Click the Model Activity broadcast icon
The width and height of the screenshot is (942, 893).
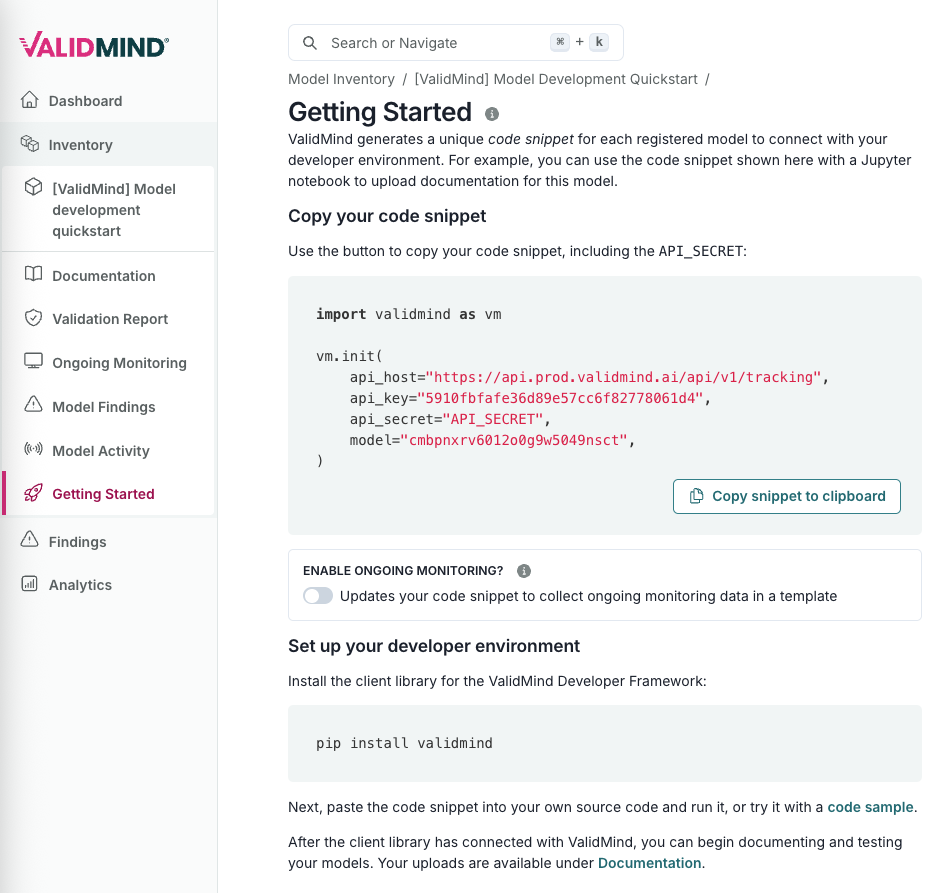tap(34, 450)
